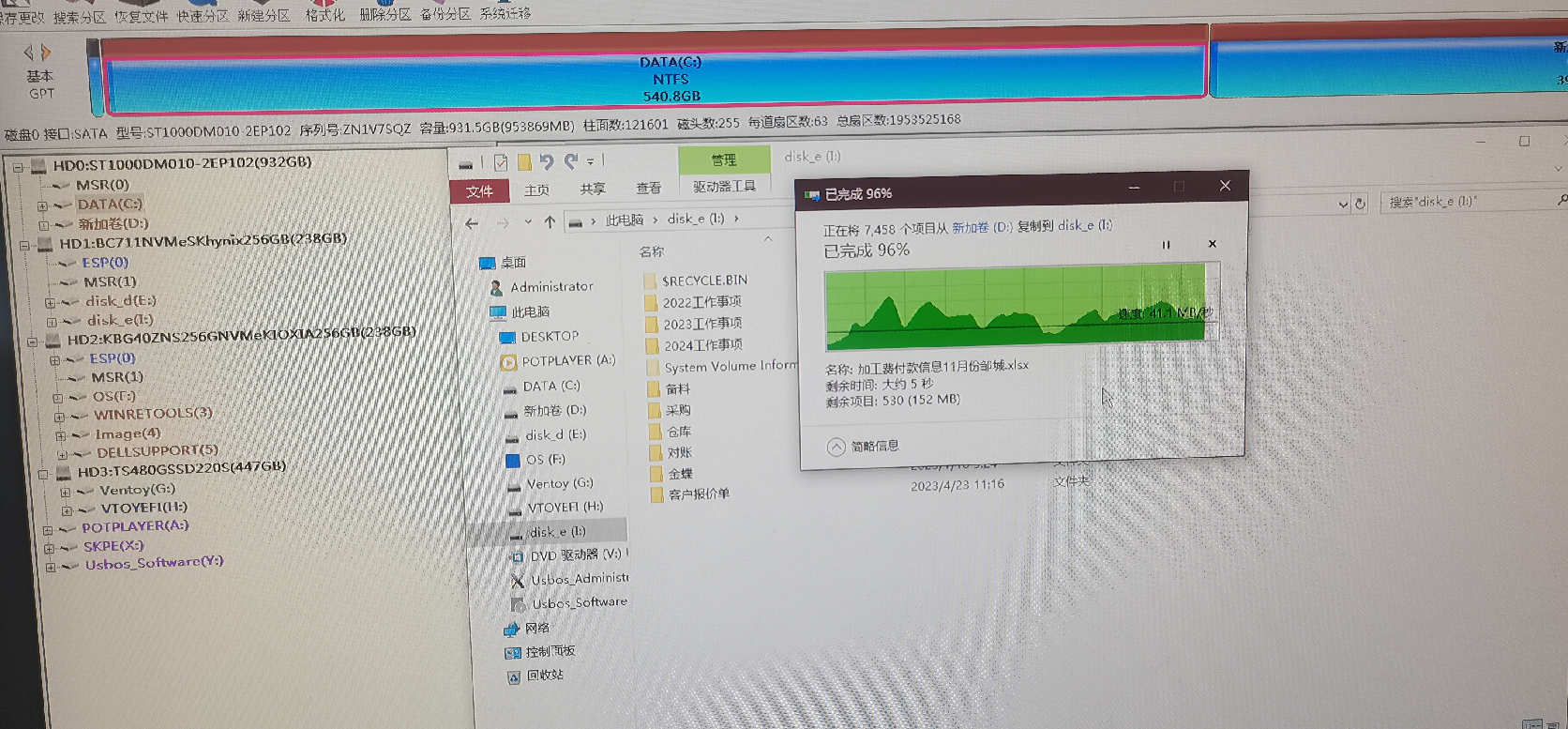Click the Explorer up-directory arrow
This screenshot has width=1568, height=729.
550,221
